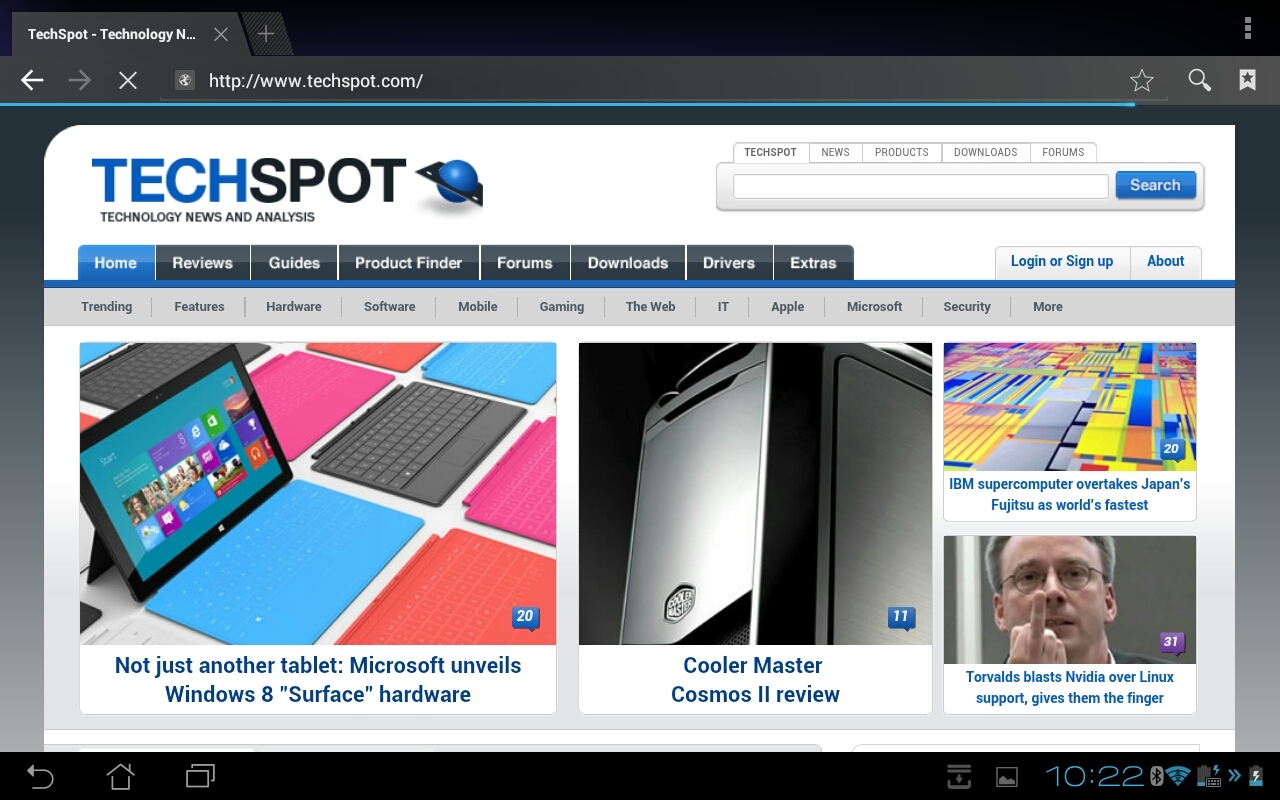
Task: Tap the browser back arrow
Action: click(x=32, y=81)
